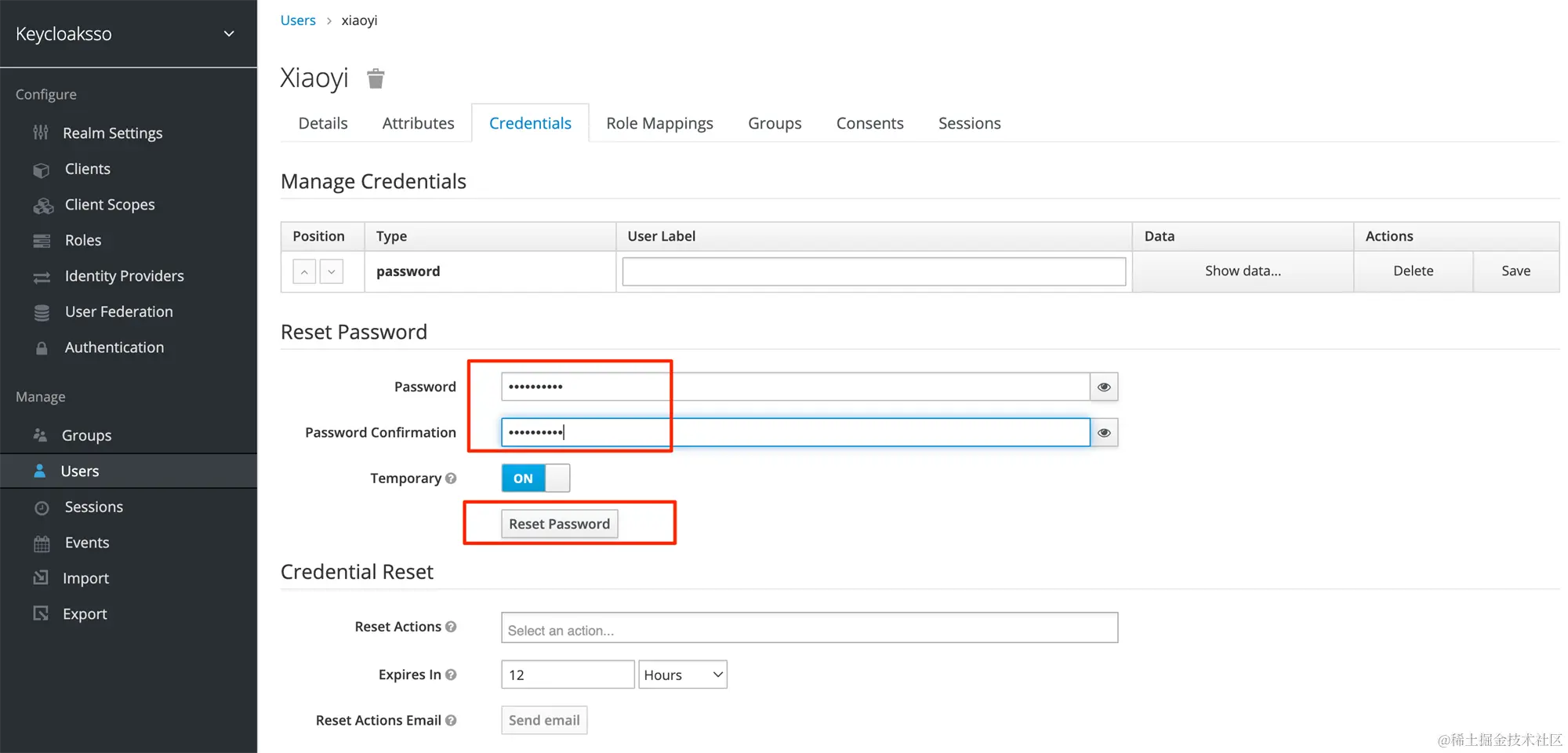The image size is (1568, 753).
Task: Click the User Label text field
Action: click(873, 271)
